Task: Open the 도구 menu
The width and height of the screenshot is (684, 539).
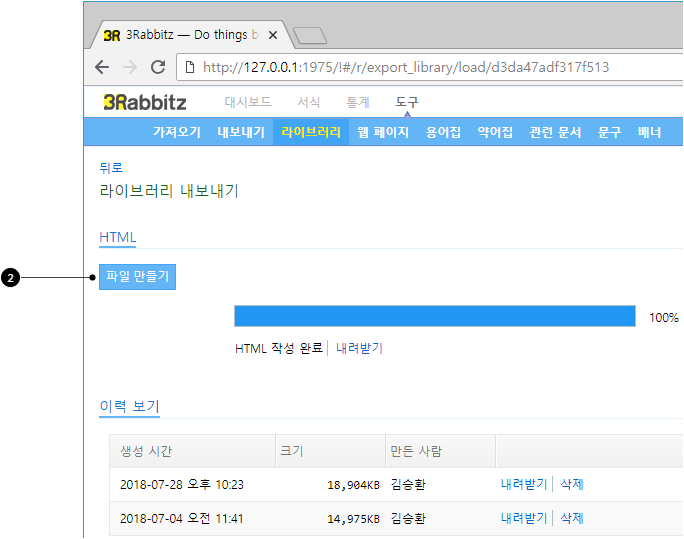Action: click(x=407, y=102)
